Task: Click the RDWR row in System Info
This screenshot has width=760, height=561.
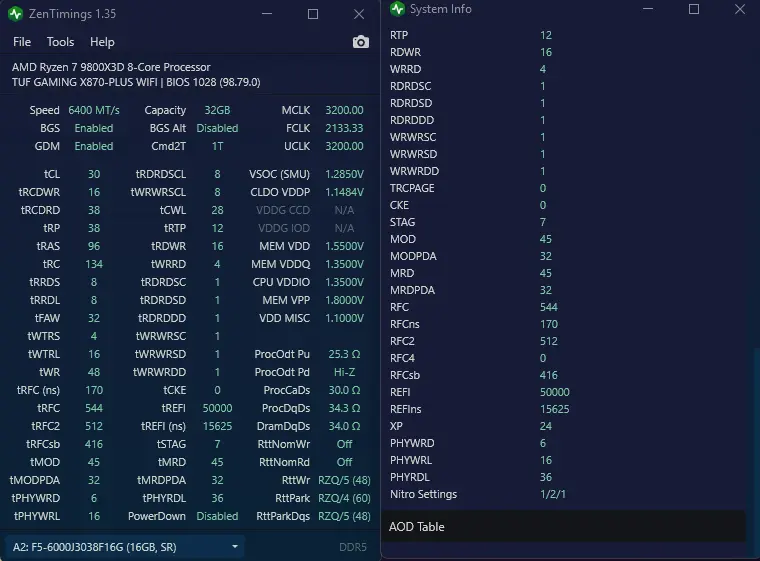Action: click(563, 52)
